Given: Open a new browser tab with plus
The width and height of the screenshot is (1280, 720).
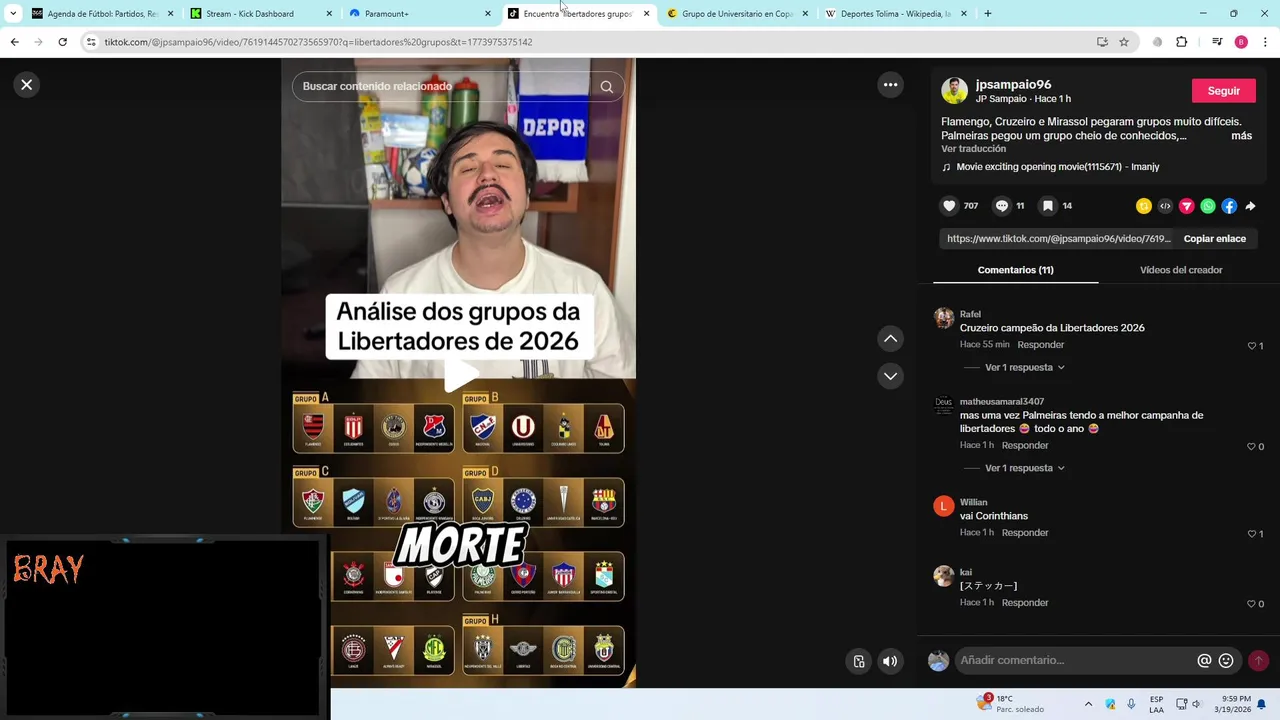Looking at the screenshot, I should click(987, 14).
